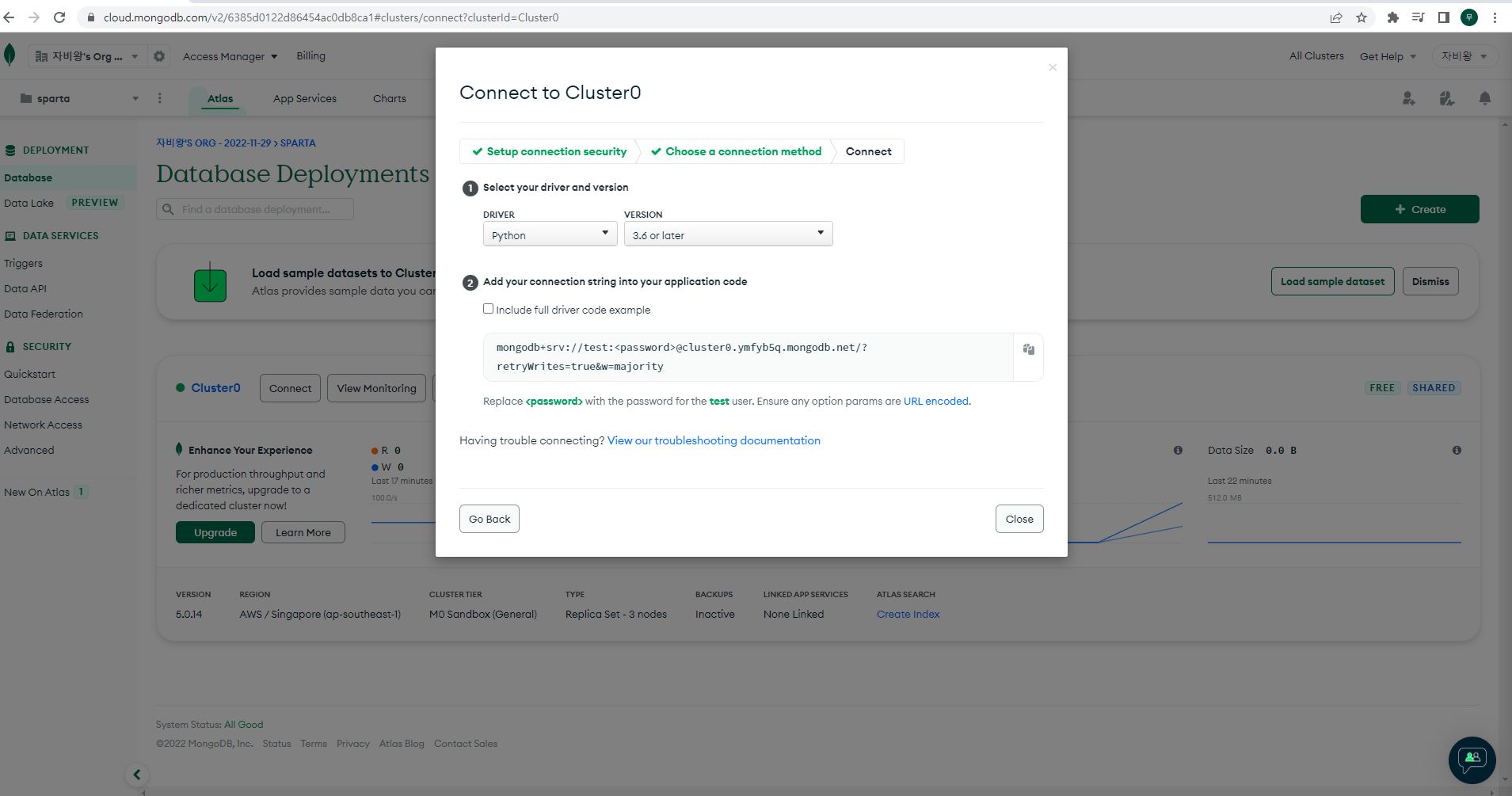
Task: Open All Clusters link
Action: (x=1316, y=55)
